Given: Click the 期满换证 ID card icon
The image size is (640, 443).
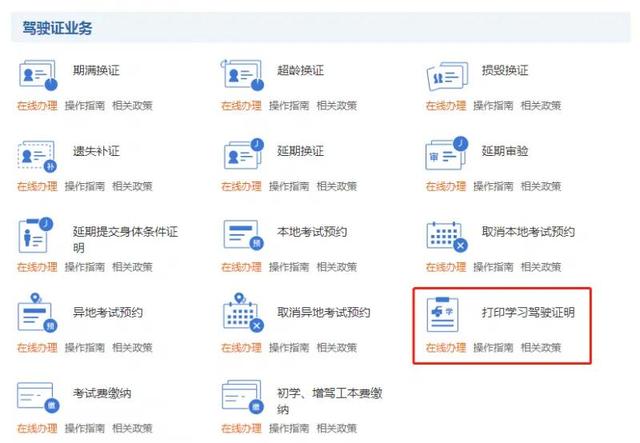Looking at the screenshot, I should click(x=38, y=75).
